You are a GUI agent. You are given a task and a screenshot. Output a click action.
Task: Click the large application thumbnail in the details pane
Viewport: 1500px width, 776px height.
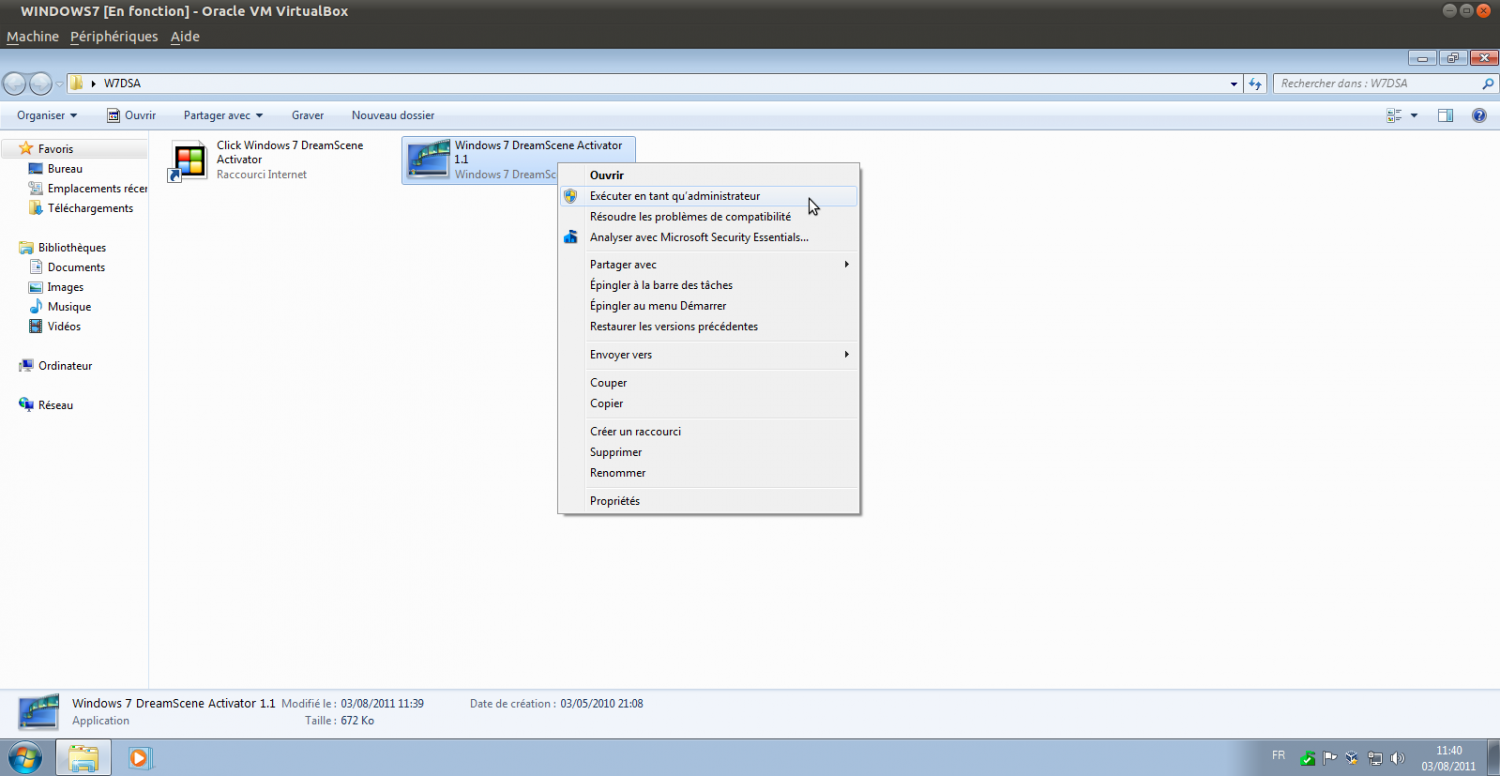click(x=40, y=712)
